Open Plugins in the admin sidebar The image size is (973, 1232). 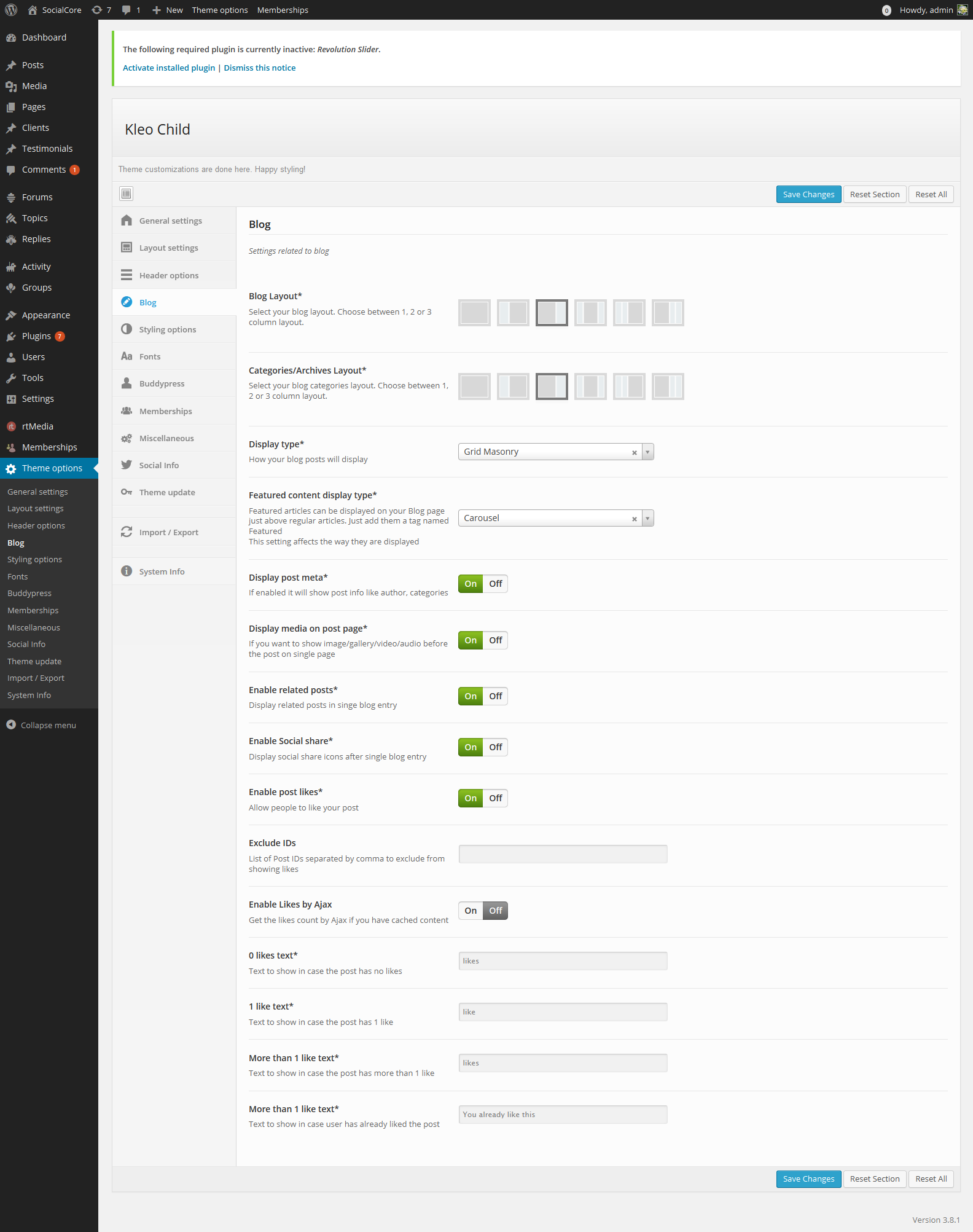click(36, 336)
